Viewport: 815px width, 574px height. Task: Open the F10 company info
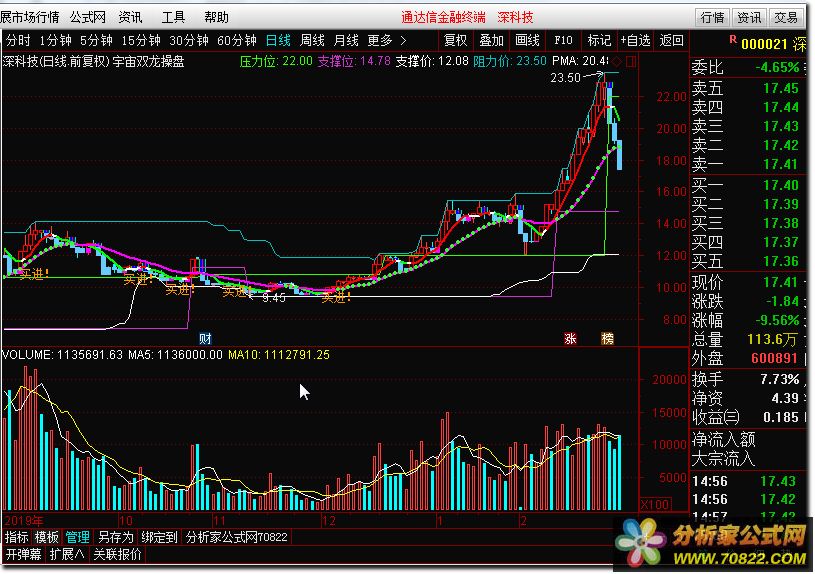(x=563, y=40)
